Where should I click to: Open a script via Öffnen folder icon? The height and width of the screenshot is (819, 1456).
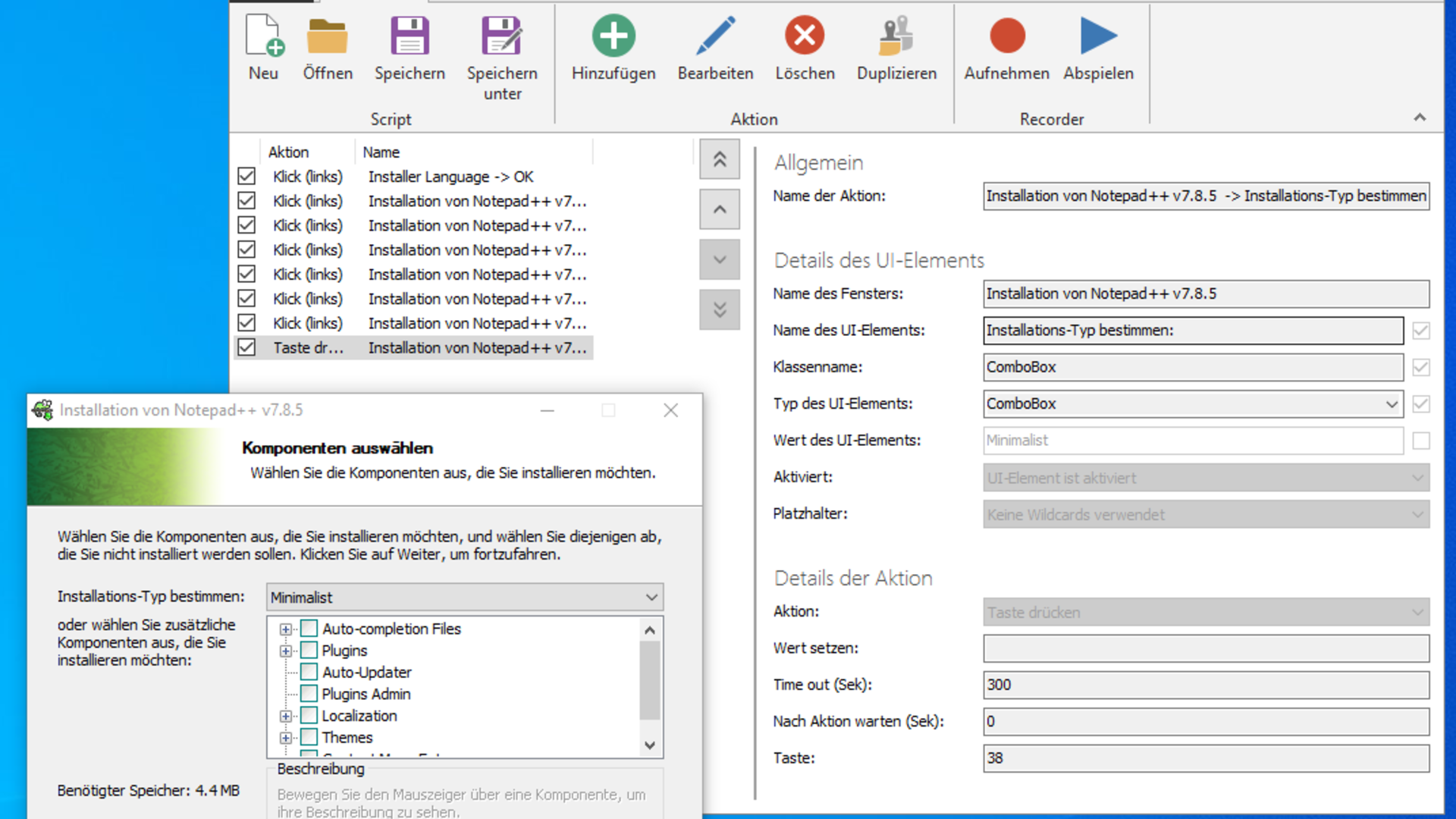328,48
